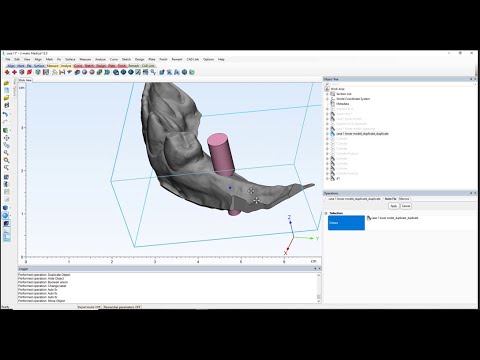Toggle Expert mode in status bar
The image size is (480, 360).
pos(89,307)
